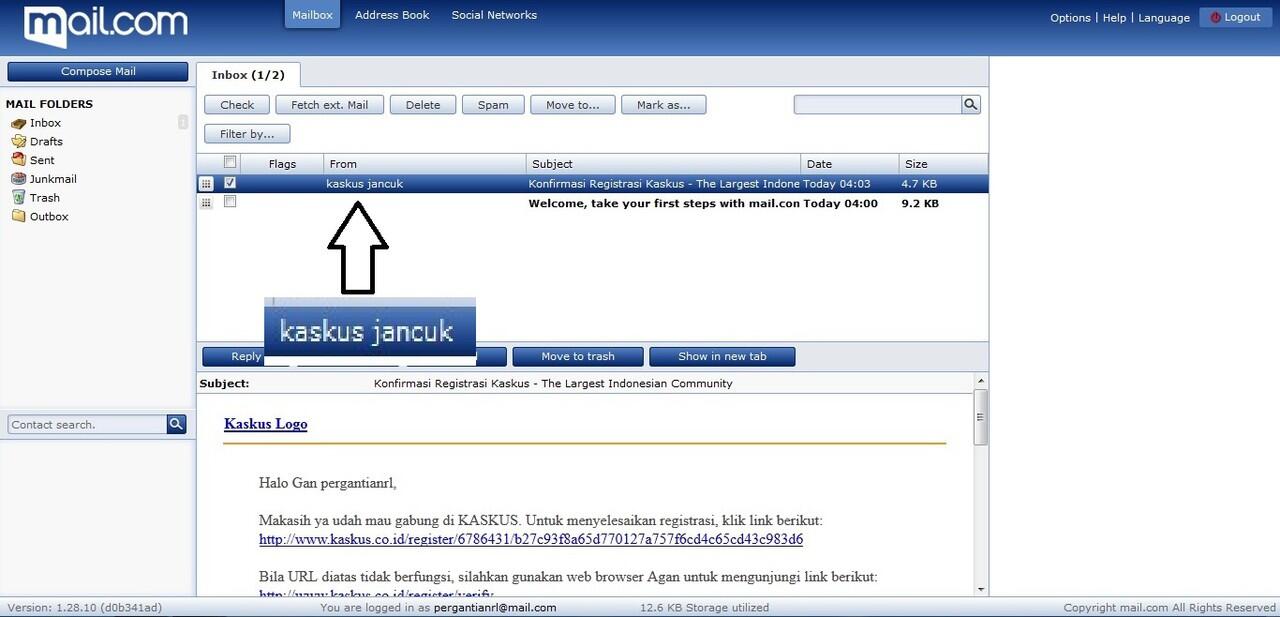Open the Social Networks tab
Image resolution: width=1280 pixels, height=617 pixels.
tap(494, 15)
